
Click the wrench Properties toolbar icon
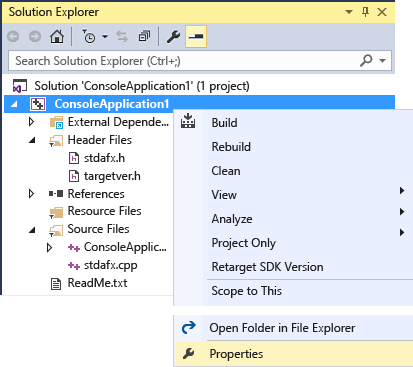pos(173,36)
